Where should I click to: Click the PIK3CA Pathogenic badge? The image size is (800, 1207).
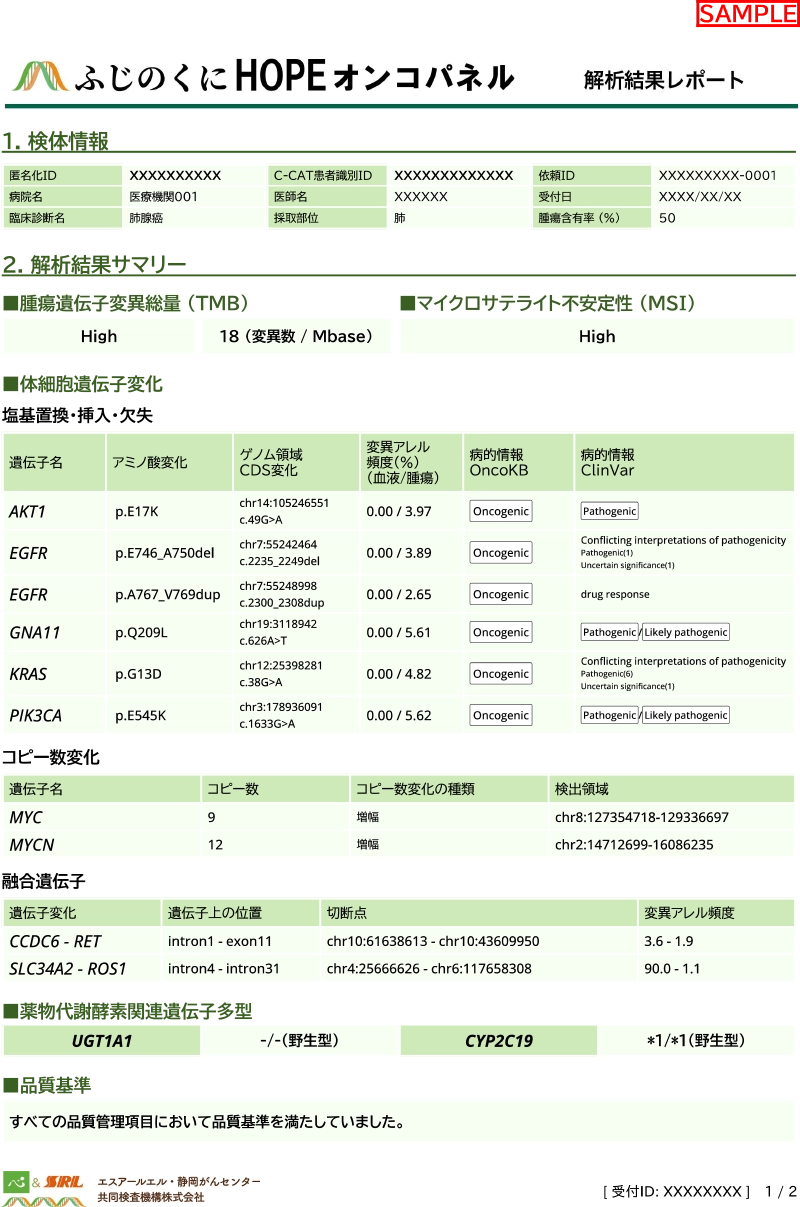[x=610, y=715]
